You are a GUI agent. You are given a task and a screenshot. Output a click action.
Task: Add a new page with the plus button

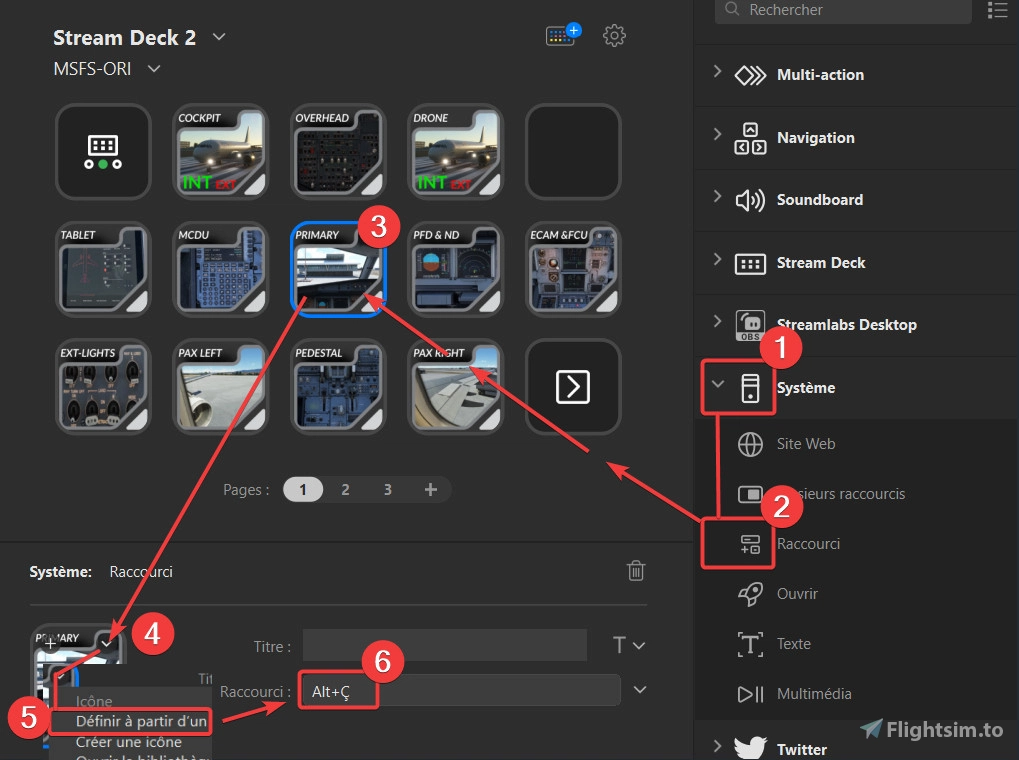431,489
